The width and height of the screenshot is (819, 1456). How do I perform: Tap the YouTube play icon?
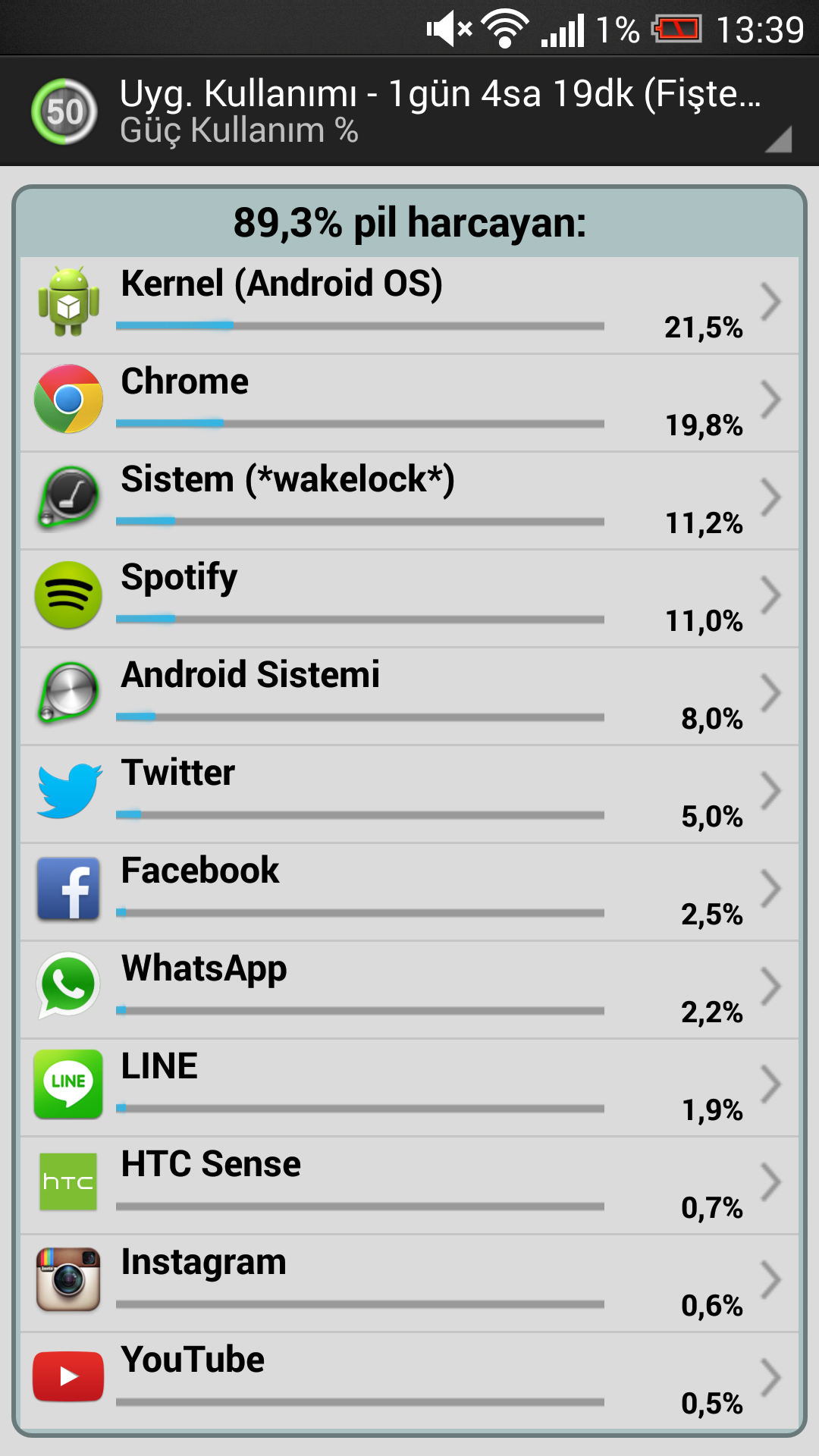click(x=68, y=1376)
